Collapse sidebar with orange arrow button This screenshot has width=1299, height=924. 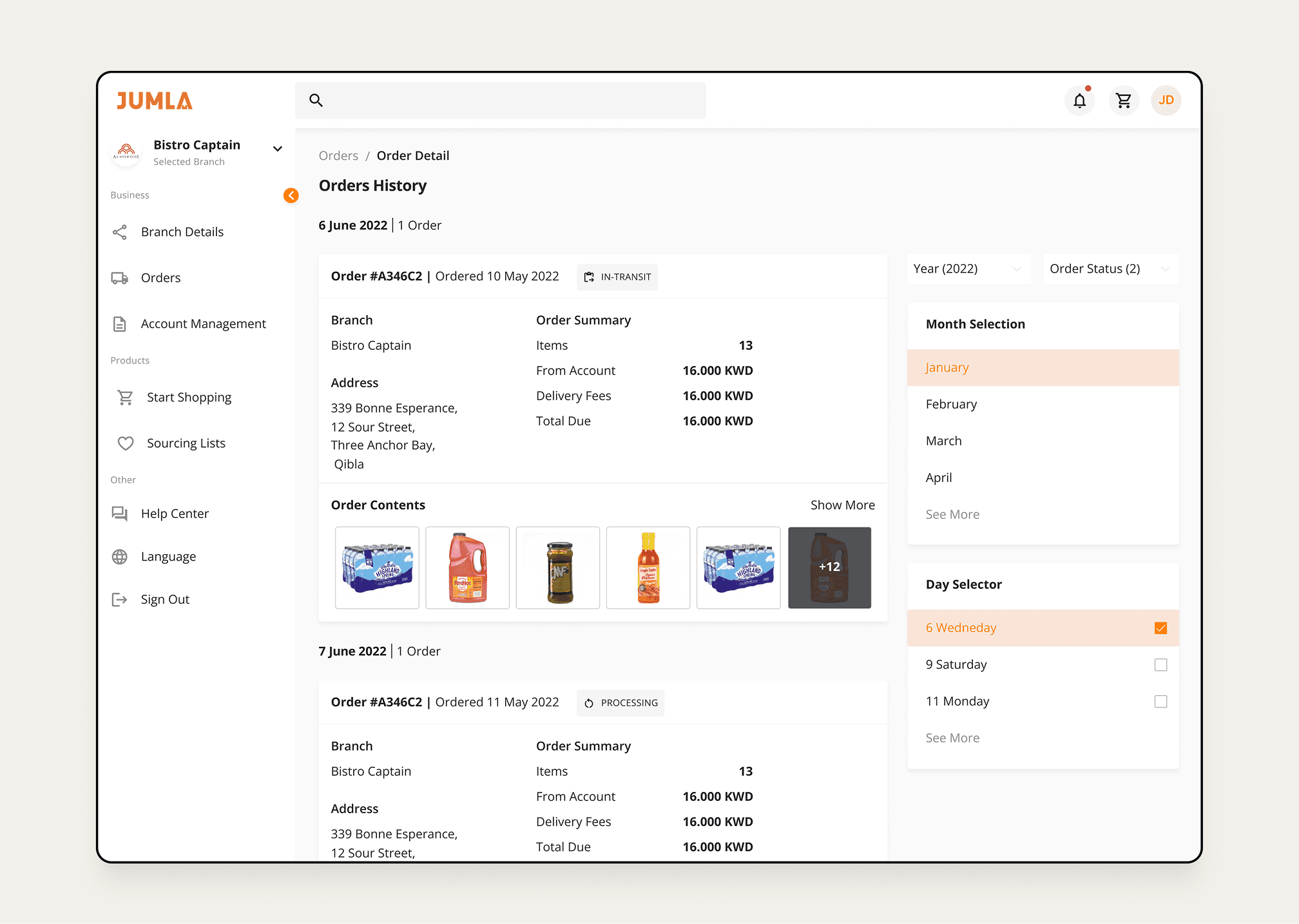pyautogui.click(x=291, y=195)
